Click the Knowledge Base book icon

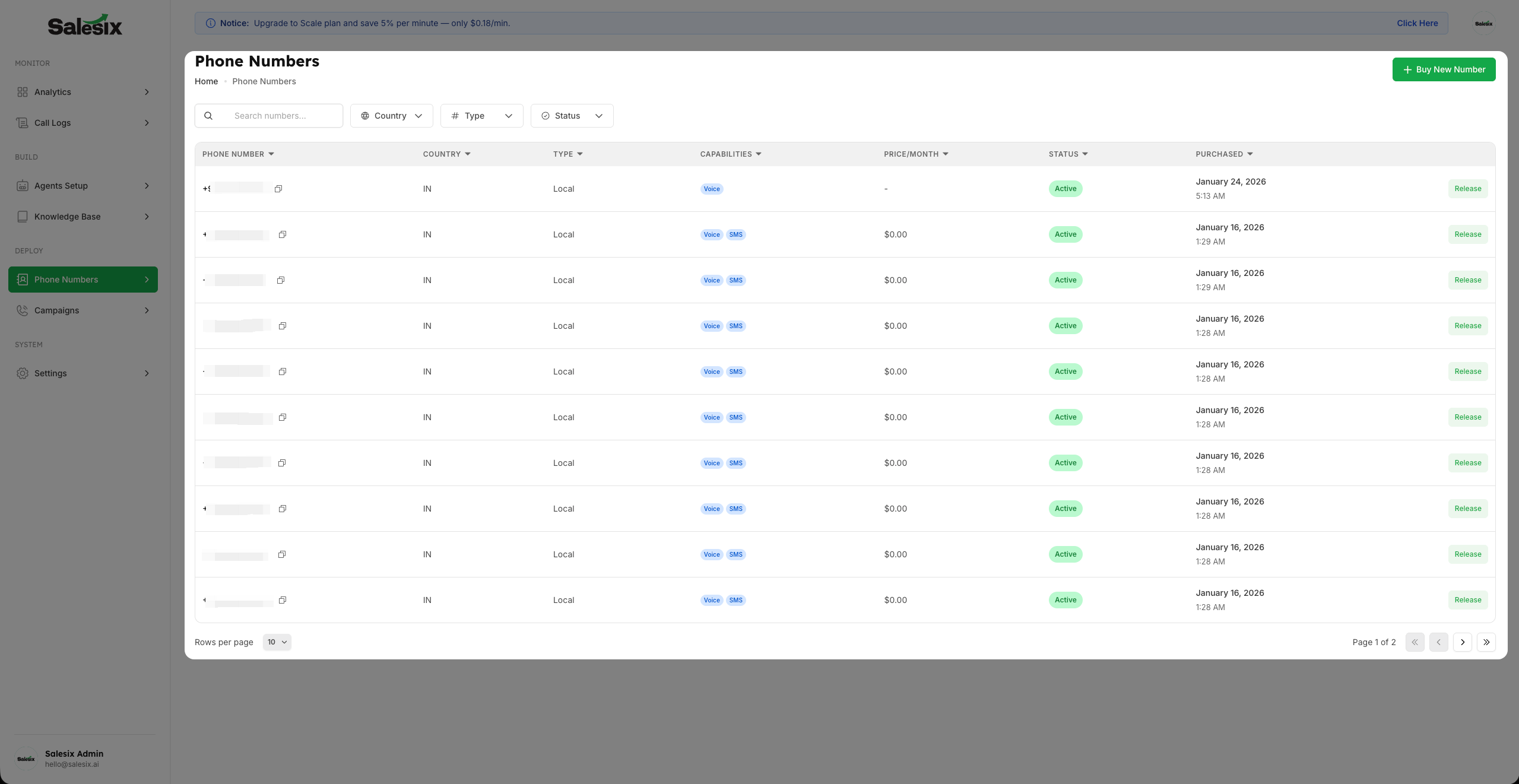(23, 217)
